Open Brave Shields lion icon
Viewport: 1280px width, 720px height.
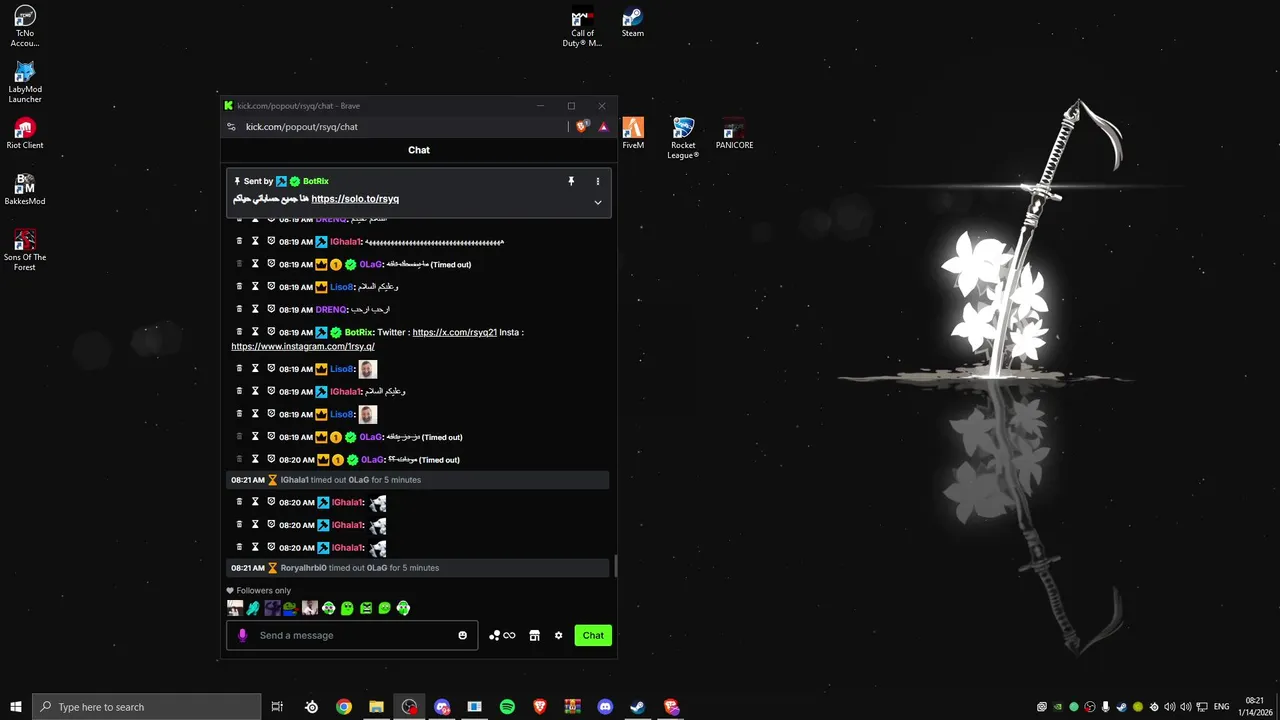pyautogui.click(x=582, y=127)
